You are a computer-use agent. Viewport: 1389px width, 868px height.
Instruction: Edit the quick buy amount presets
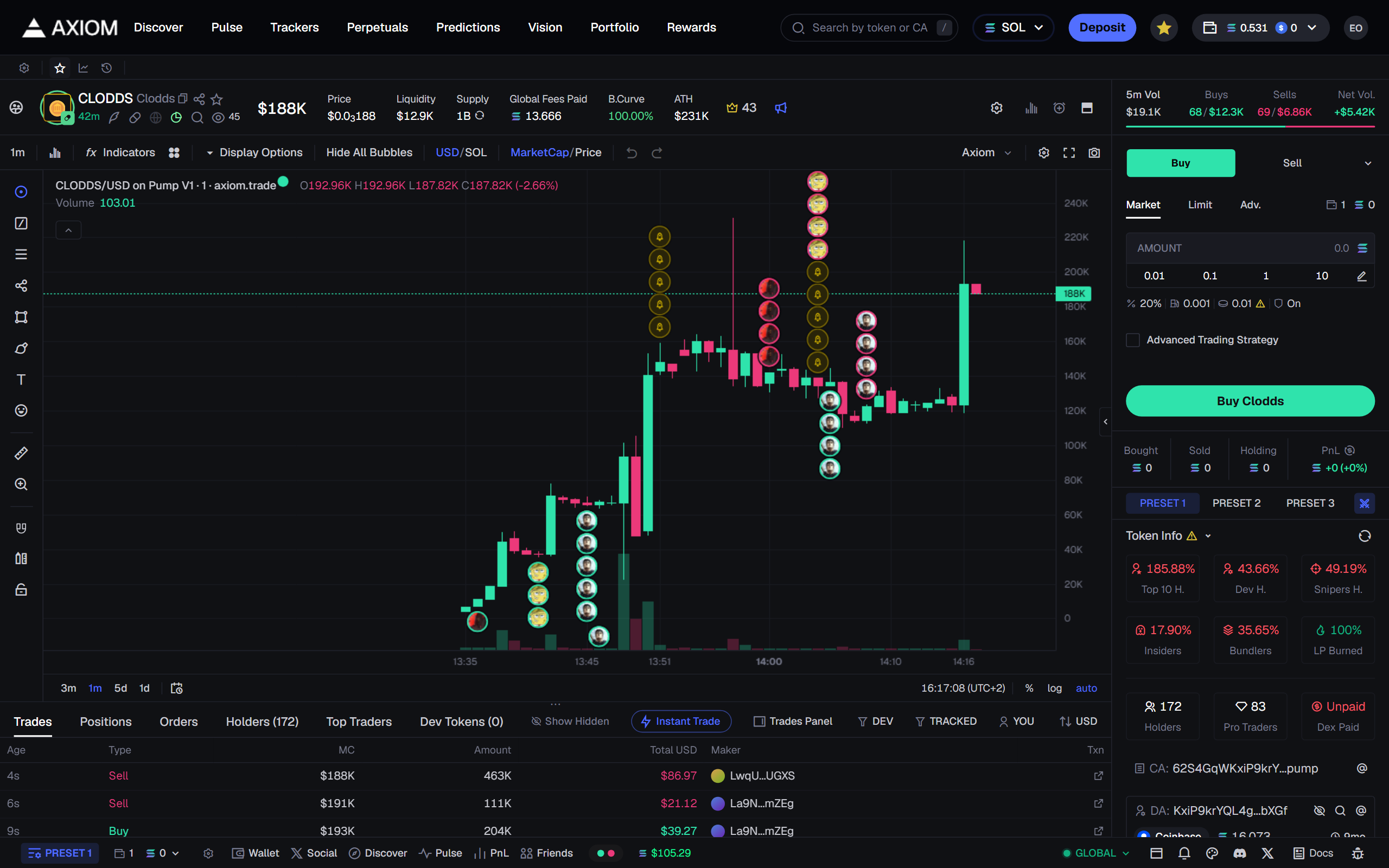(1361, 276)
